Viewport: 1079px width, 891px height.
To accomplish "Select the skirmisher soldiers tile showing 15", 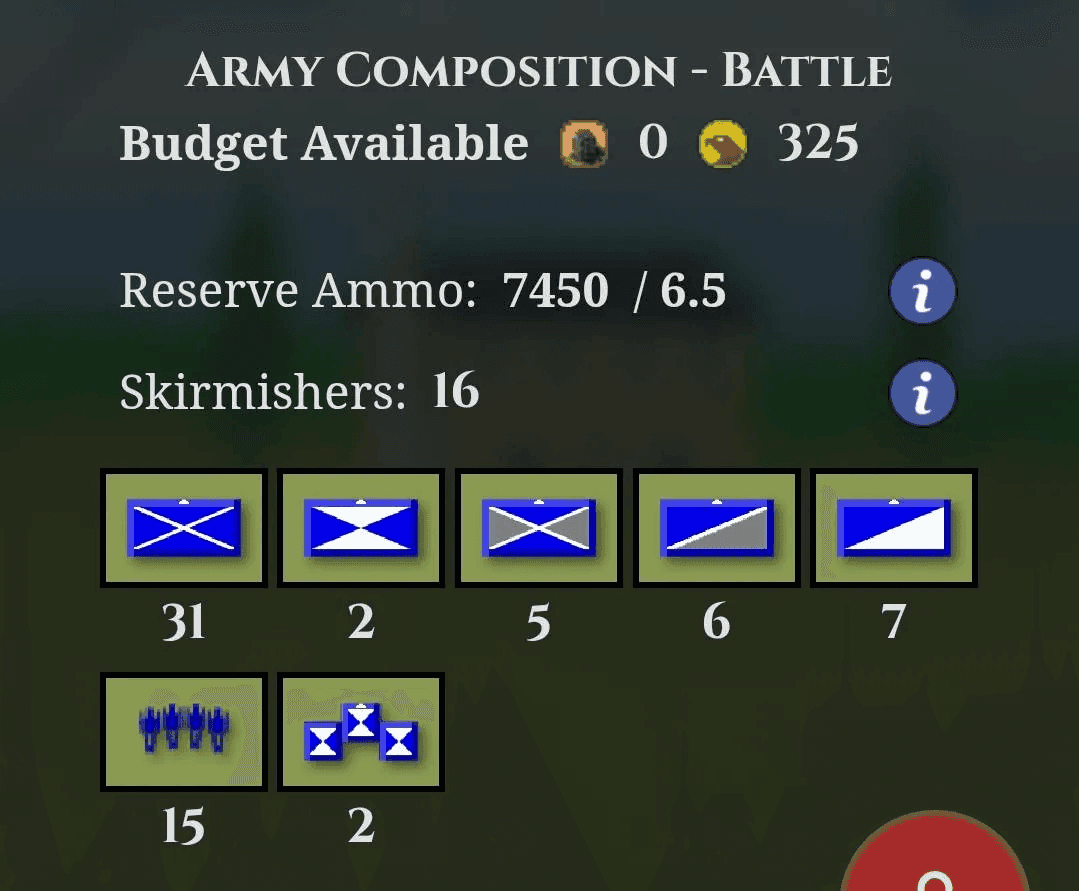I will (x=184, y=731).
